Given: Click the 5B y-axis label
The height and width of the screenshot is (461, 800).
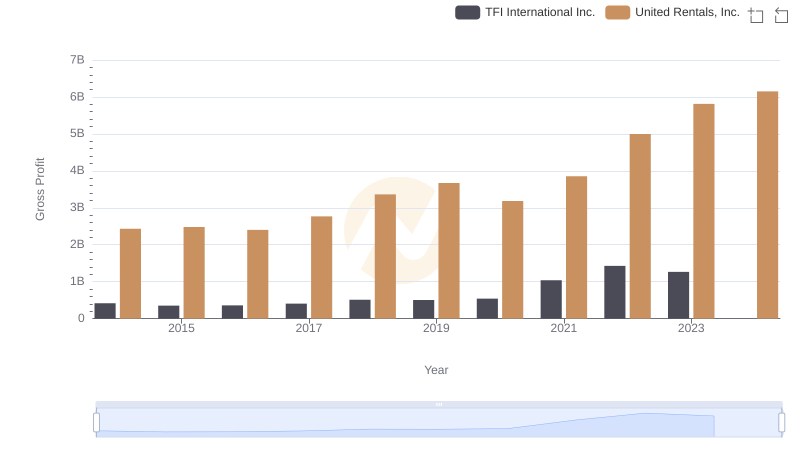Looking at the screenshot, I should (x=77, y=134).
